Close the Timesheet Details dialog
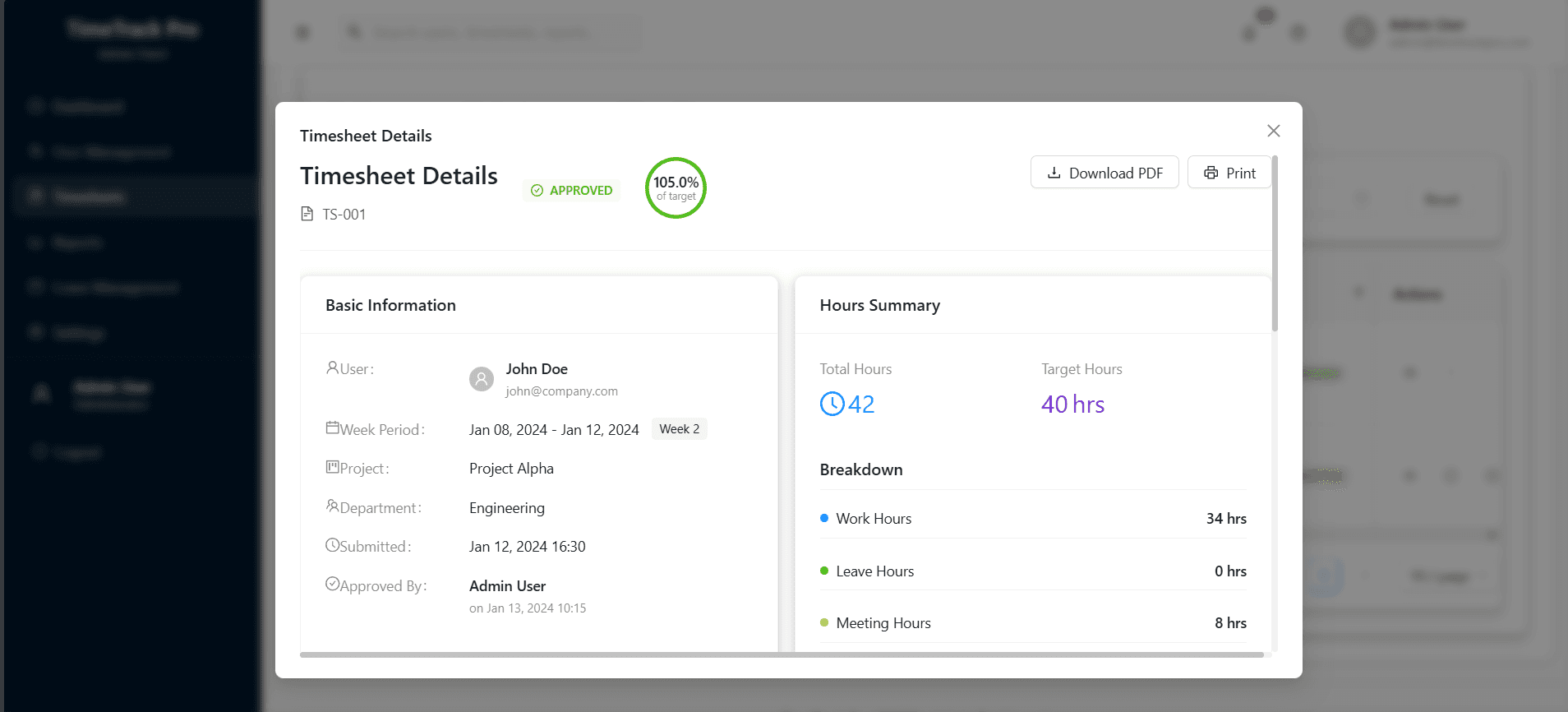1568x712 pixels. point(1273,131)
